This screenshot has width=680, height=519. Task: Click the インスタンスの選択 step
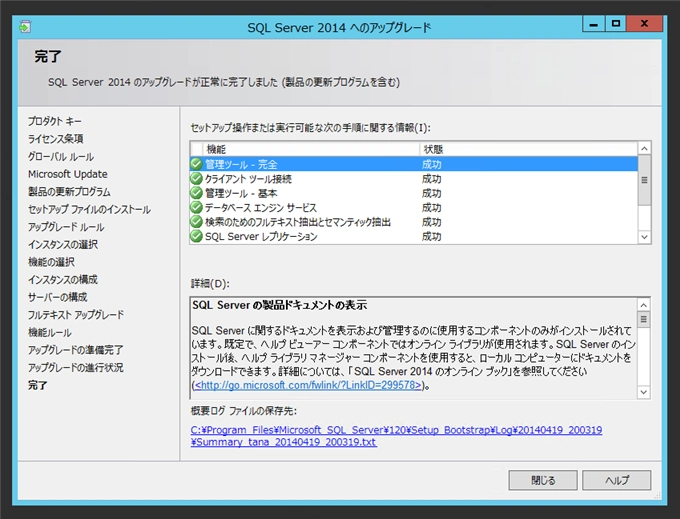[63, 244]
